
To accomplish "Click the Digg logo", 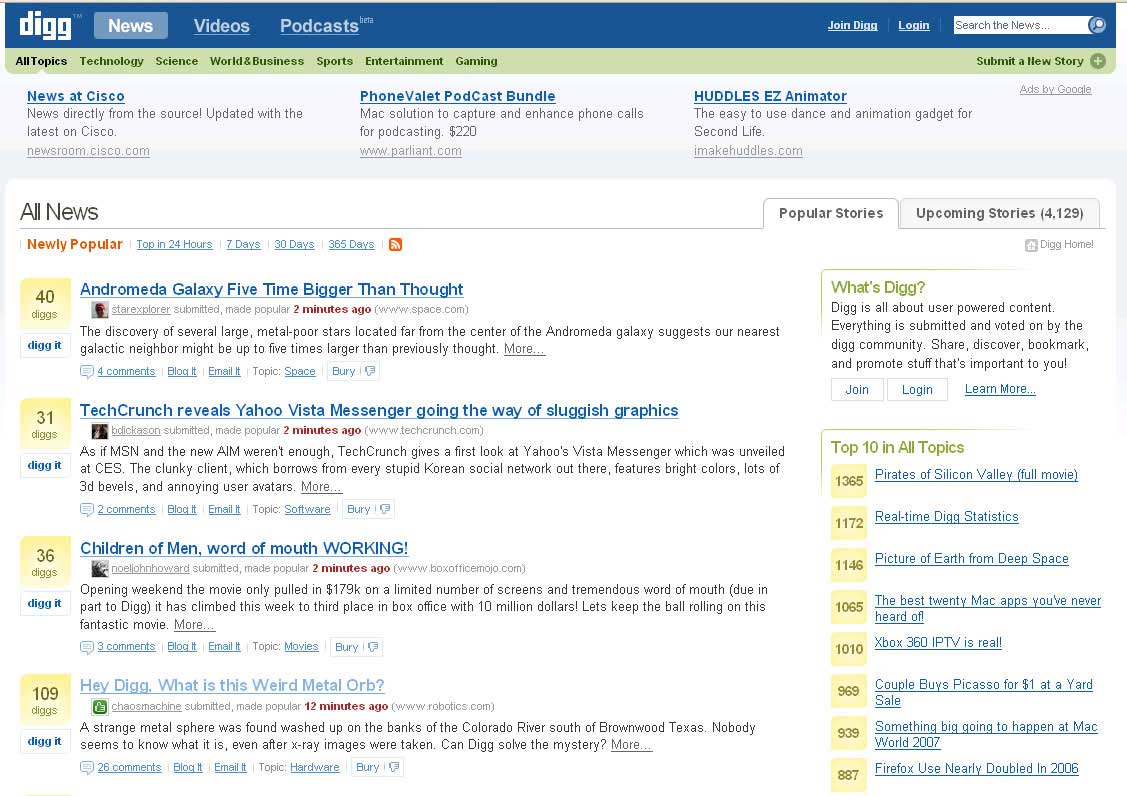I will (49, 25).
